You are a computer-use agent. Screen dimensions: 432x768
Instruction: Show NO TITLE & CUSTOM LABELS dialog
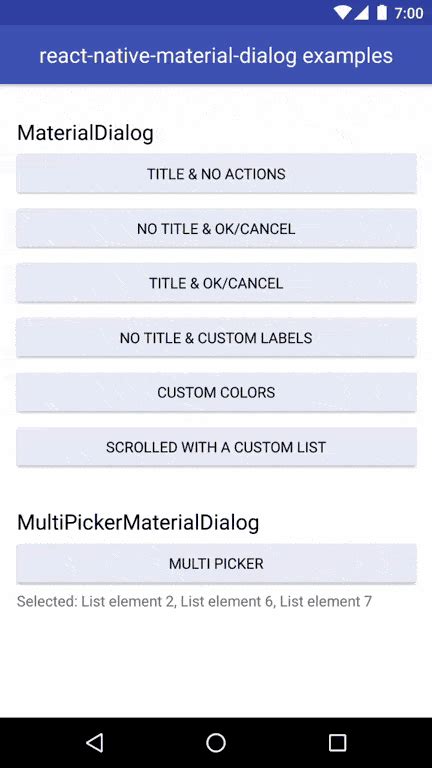(x=216, y=338)
